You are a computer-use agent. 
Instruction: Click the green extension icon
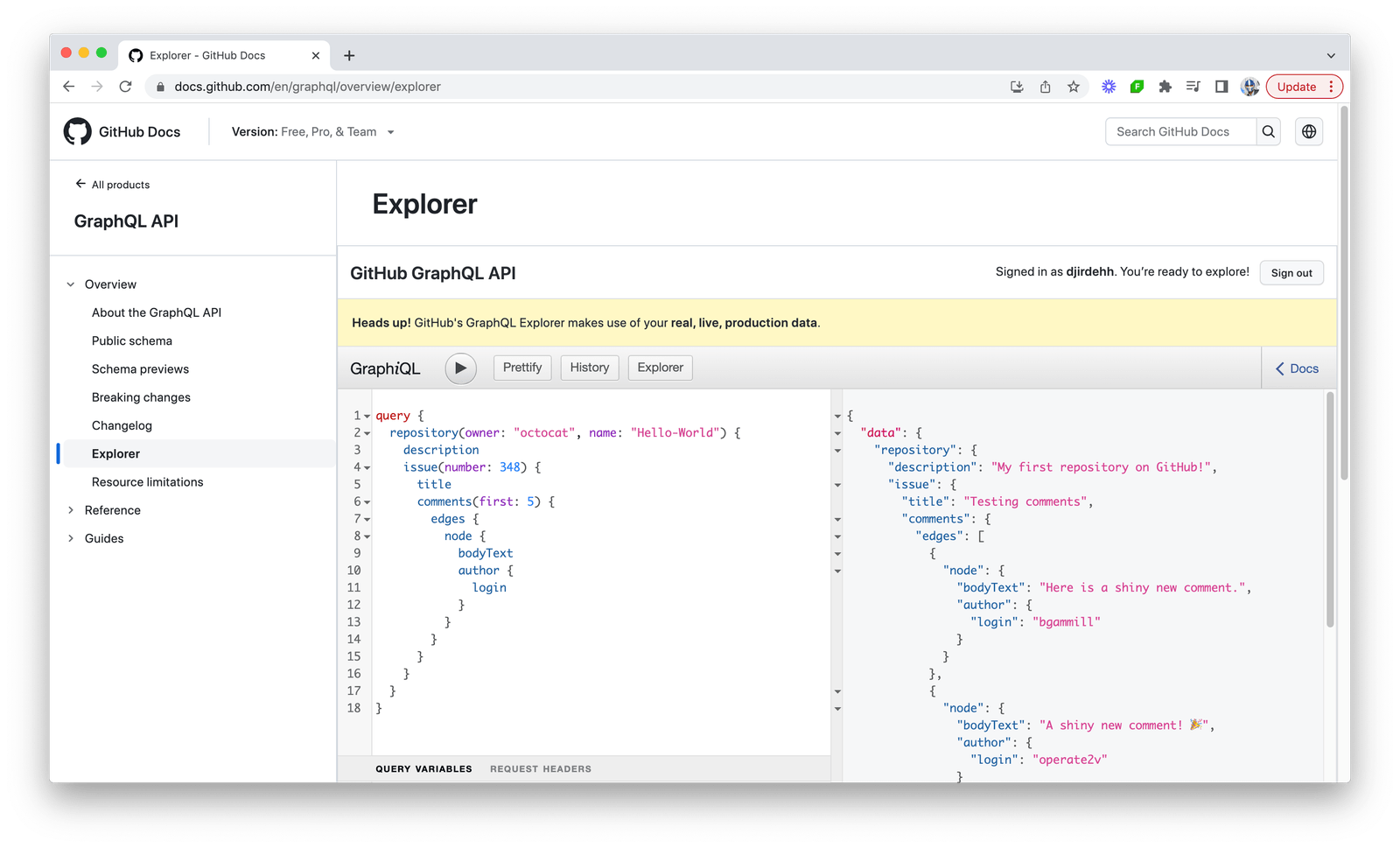click(1137, 87)
